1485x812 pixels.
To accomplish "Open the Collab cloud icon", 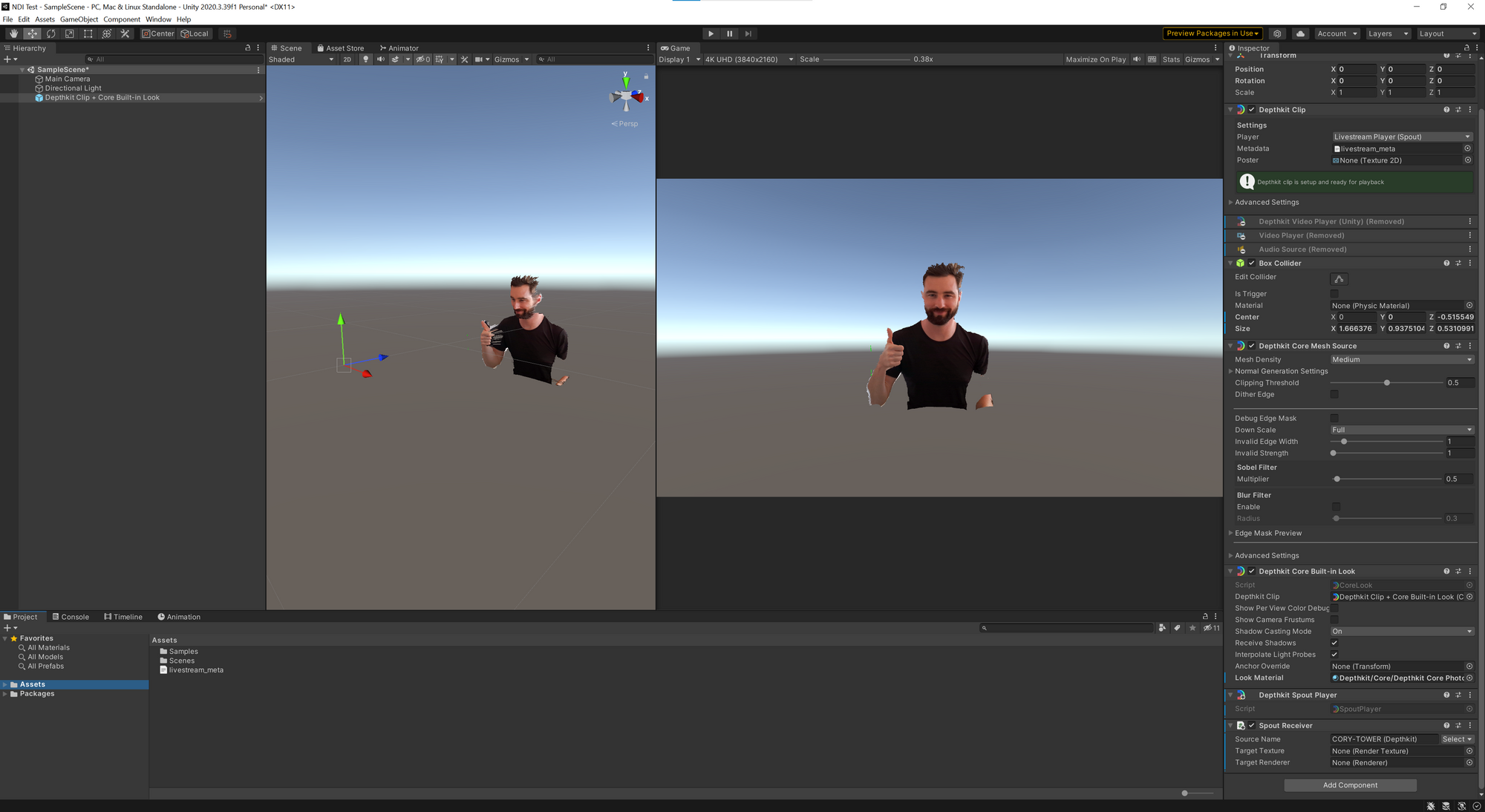I will click(x=1300, y=33).
